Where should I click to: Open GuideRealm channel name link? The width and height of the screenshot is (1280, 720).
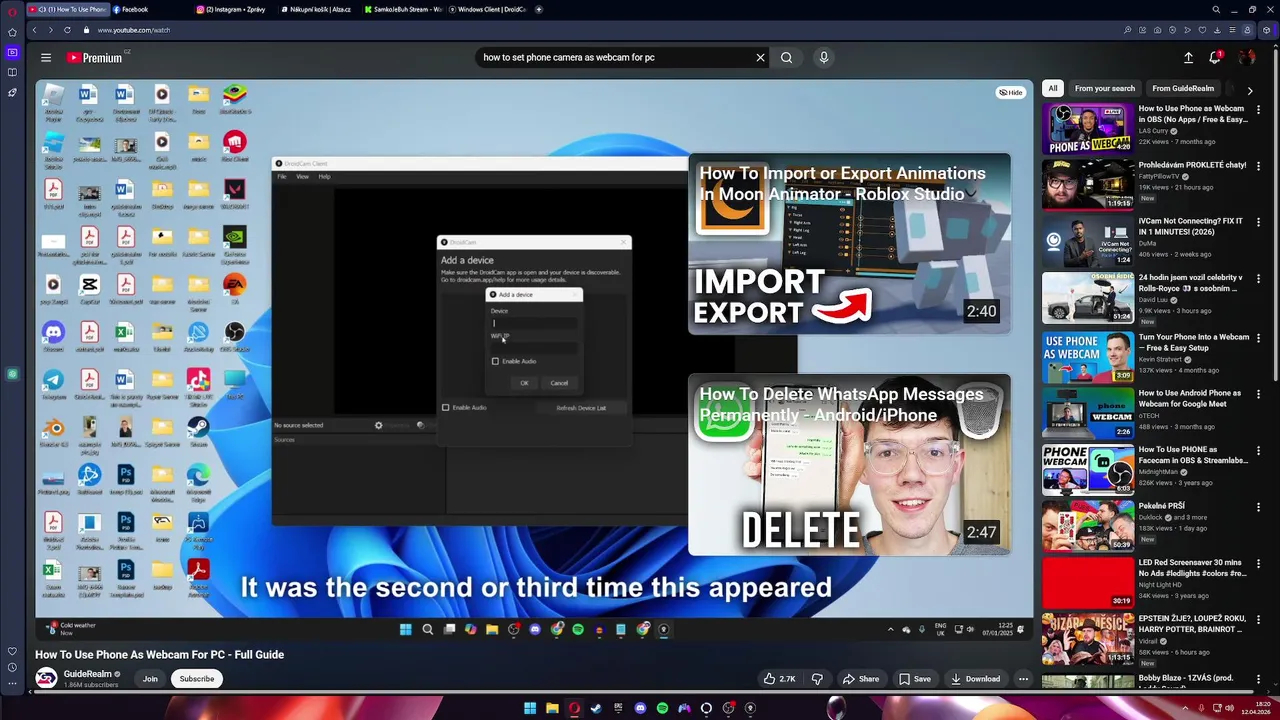(88, 674)
